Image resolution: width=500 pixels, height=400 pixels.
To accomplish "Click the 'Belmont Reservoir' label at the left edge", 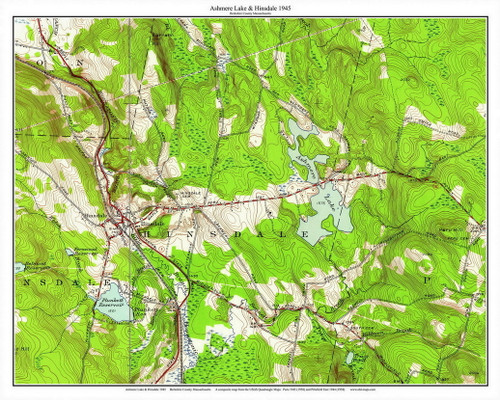I will click(x=39, y=267).
